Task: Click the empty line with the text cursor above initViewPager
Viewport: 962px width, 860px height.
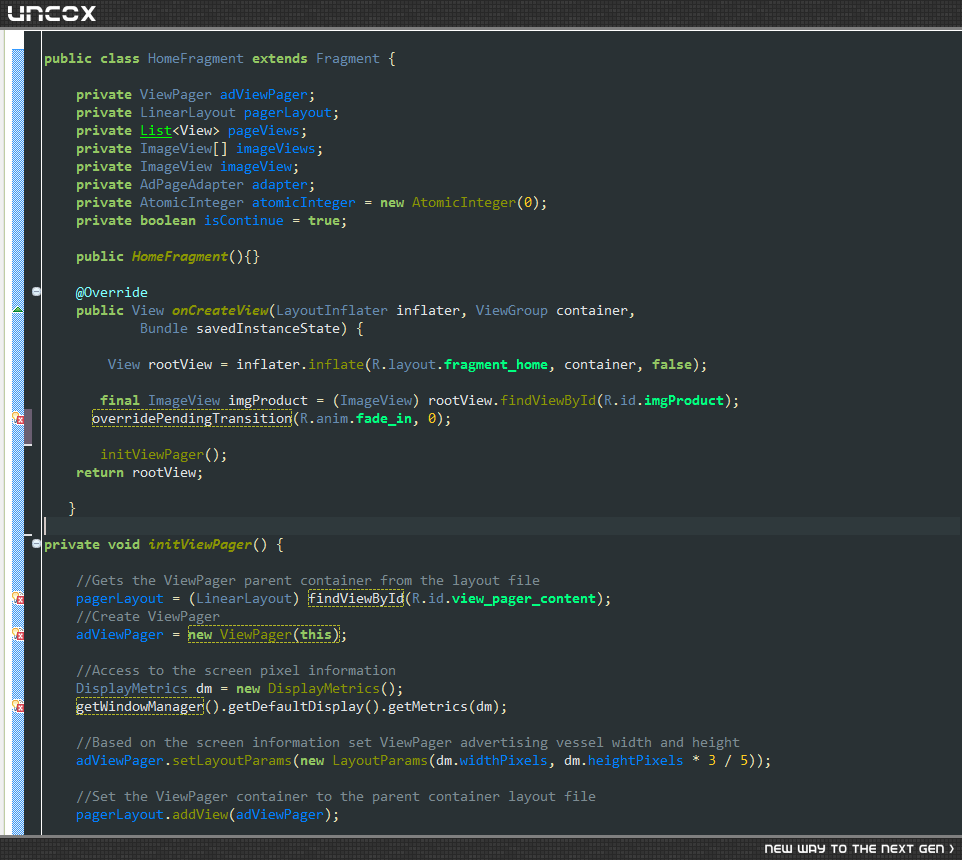Action: point(501,526)
